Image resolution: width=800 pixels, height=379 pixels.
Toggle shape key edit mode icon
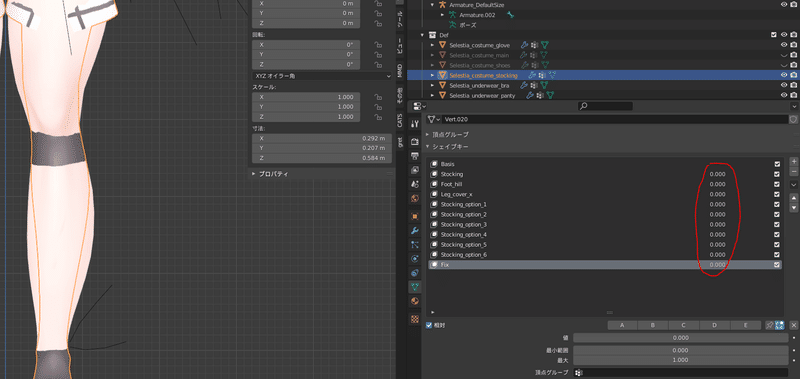(779, 325)
